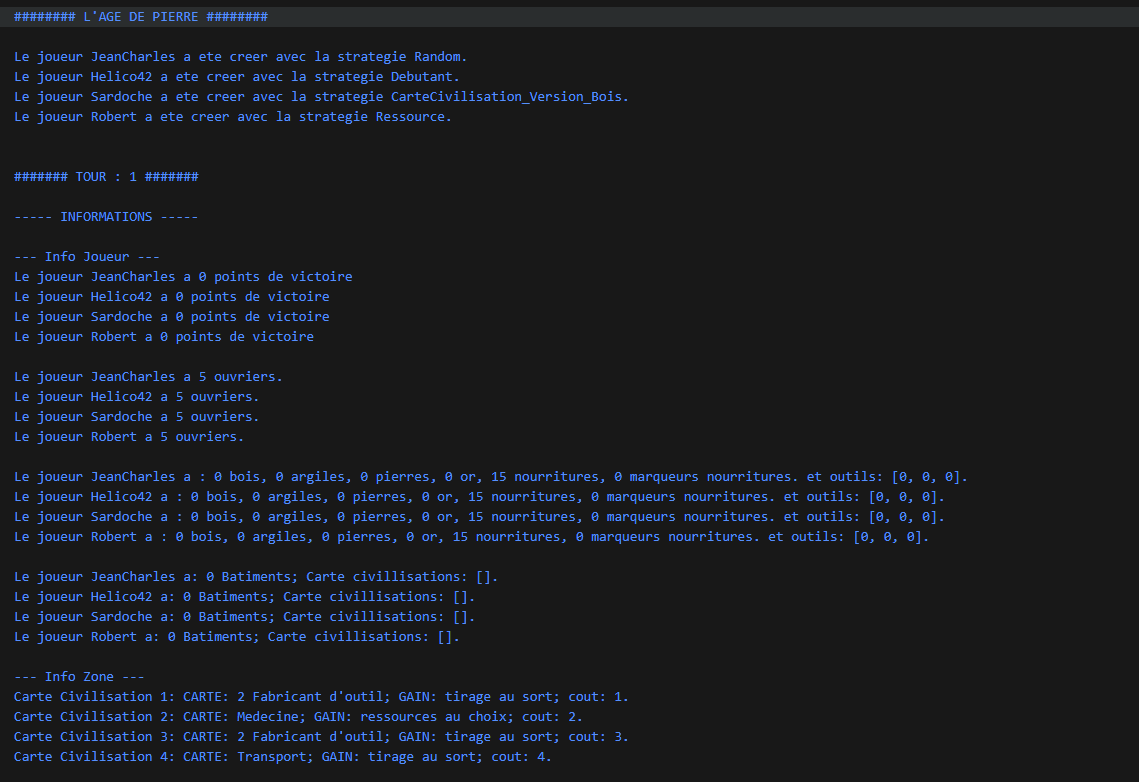1139x782 pixels.
Task: Click the INFORMATIONS section heading
Action: pos(106,217)
